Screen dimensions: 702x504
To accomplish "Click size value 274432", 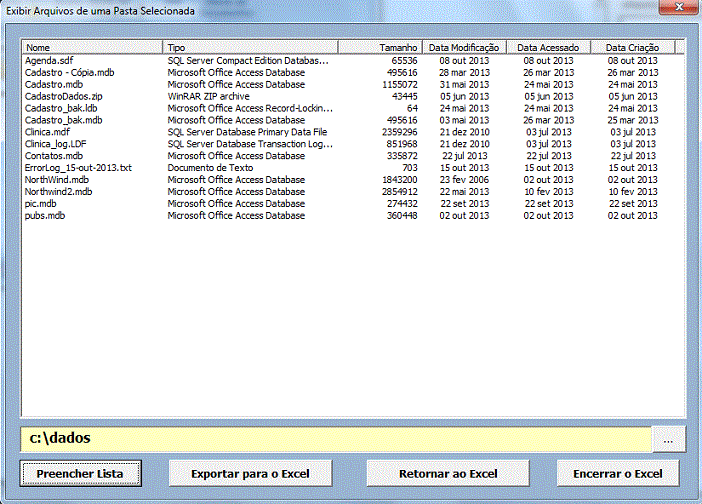I will click(402, 204).
